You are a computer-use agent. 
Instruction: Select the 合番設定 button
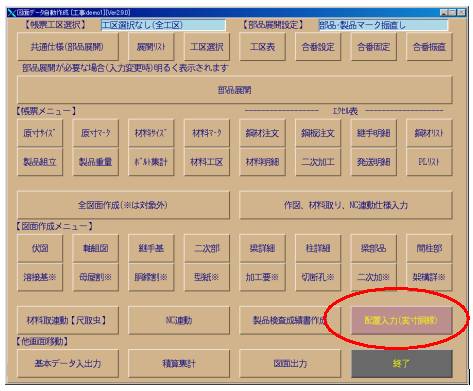(x=318, y=47)
